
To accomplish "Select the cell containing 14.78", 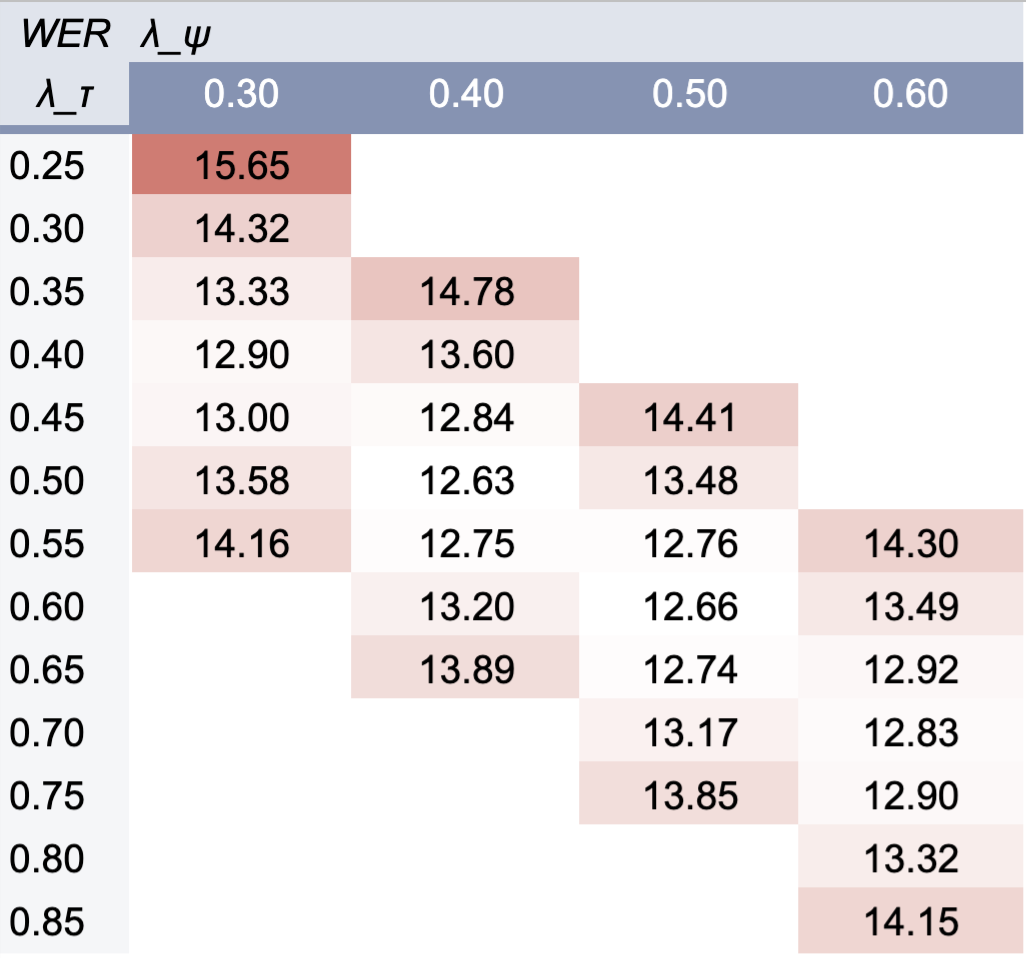I will pos(465,291).
